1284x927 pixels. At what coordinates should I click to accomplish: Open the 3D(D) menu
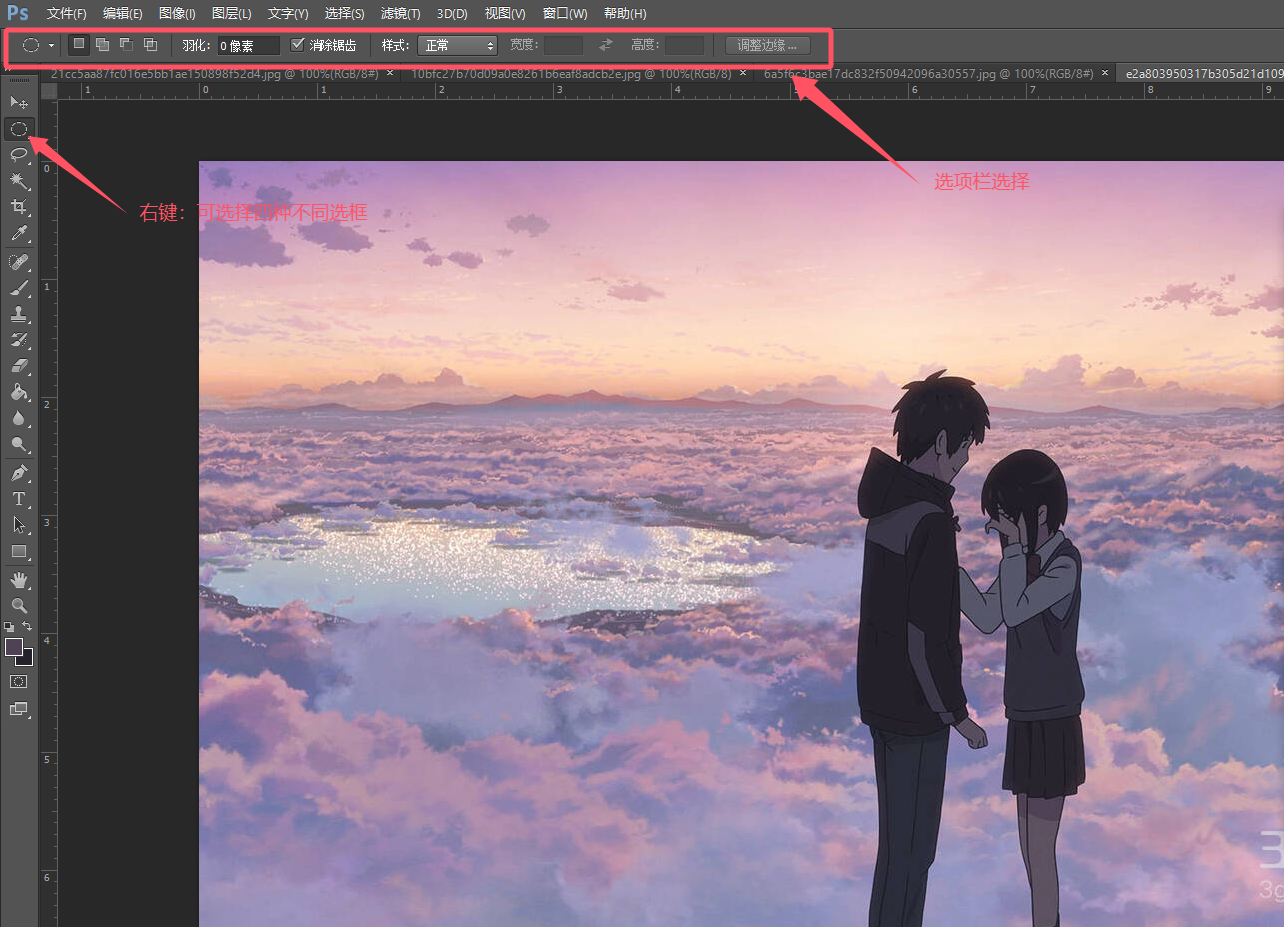pos(452,14)
